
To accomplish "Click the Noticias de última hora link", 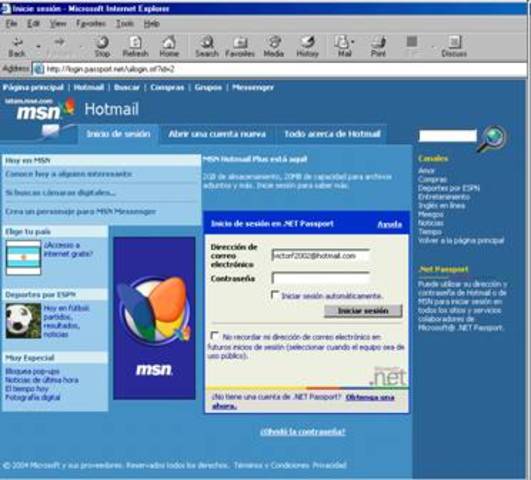I will coord(42,380).
